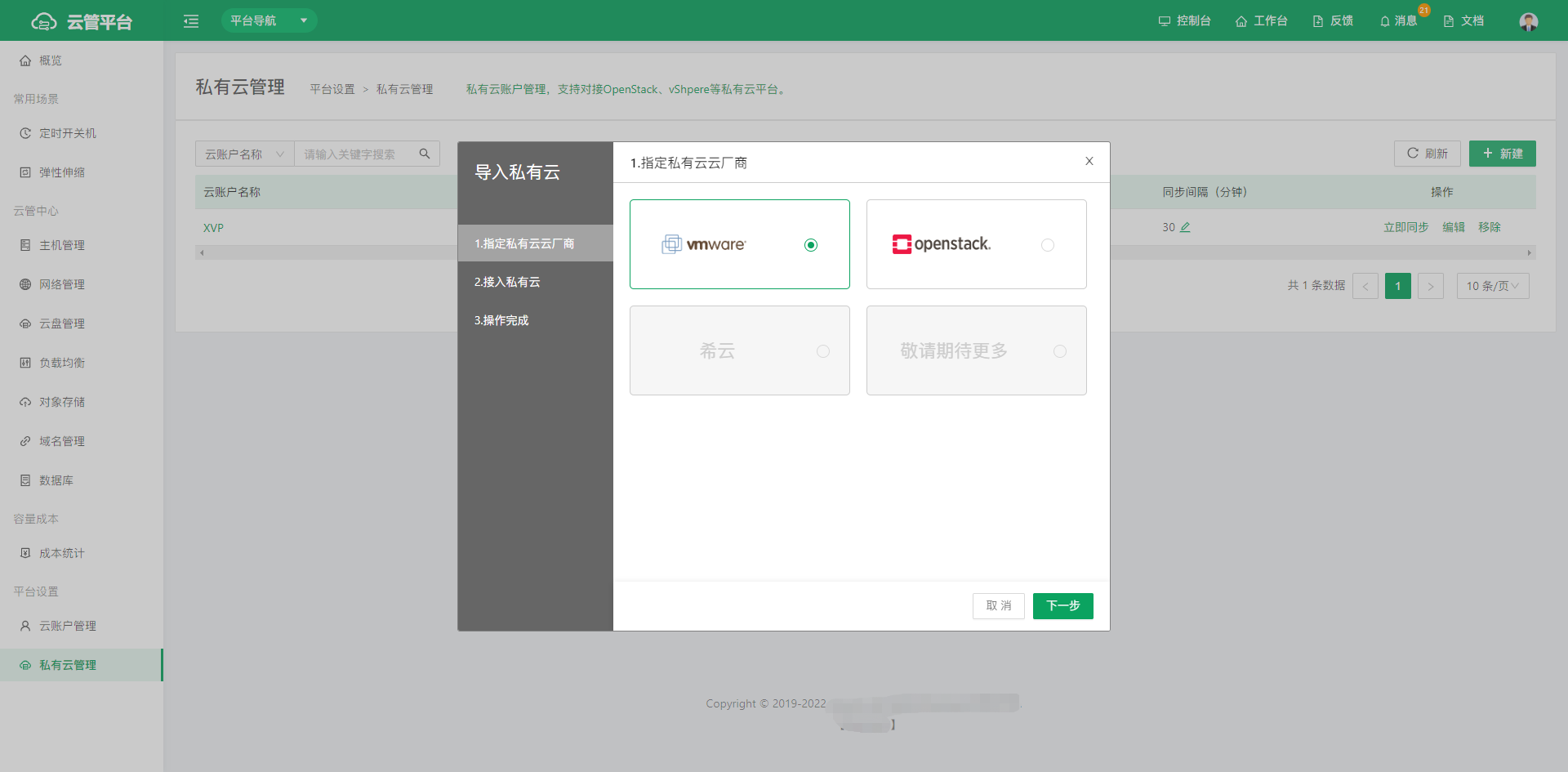Select the 敬请期待更多 radio button
The height and width of the screenshot is (772, 1568).
[1060, 351]
